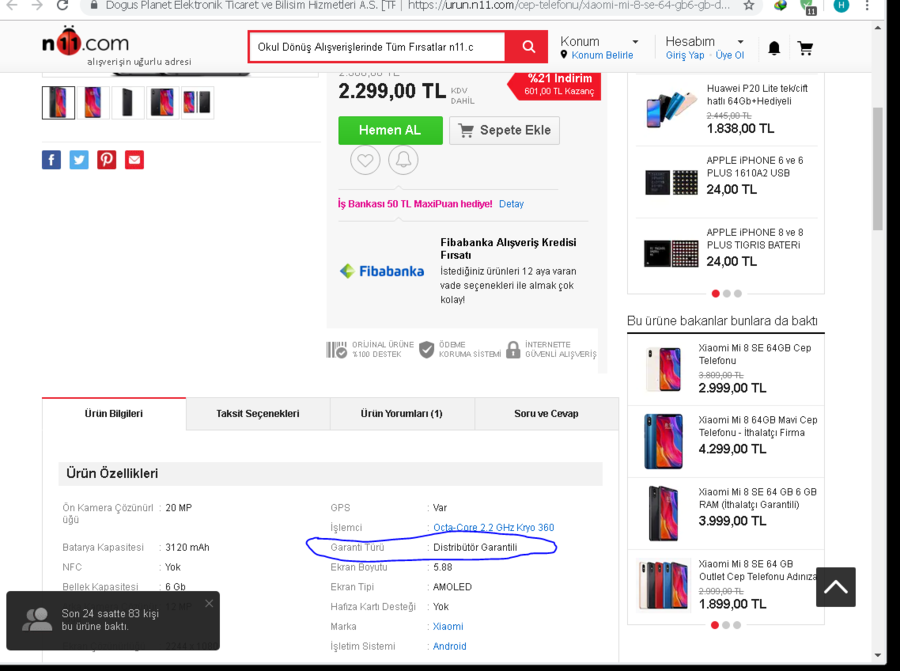Share product on Pinterest
The height and width of the screenshot is (671, 900).
coord(107,160)
